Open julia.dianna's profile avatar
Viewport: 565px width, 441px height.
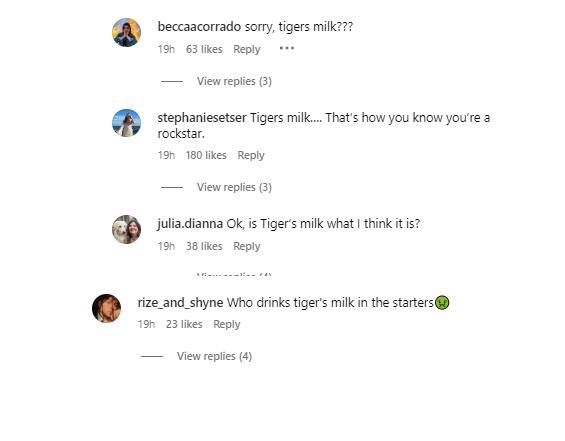[126, 229]
